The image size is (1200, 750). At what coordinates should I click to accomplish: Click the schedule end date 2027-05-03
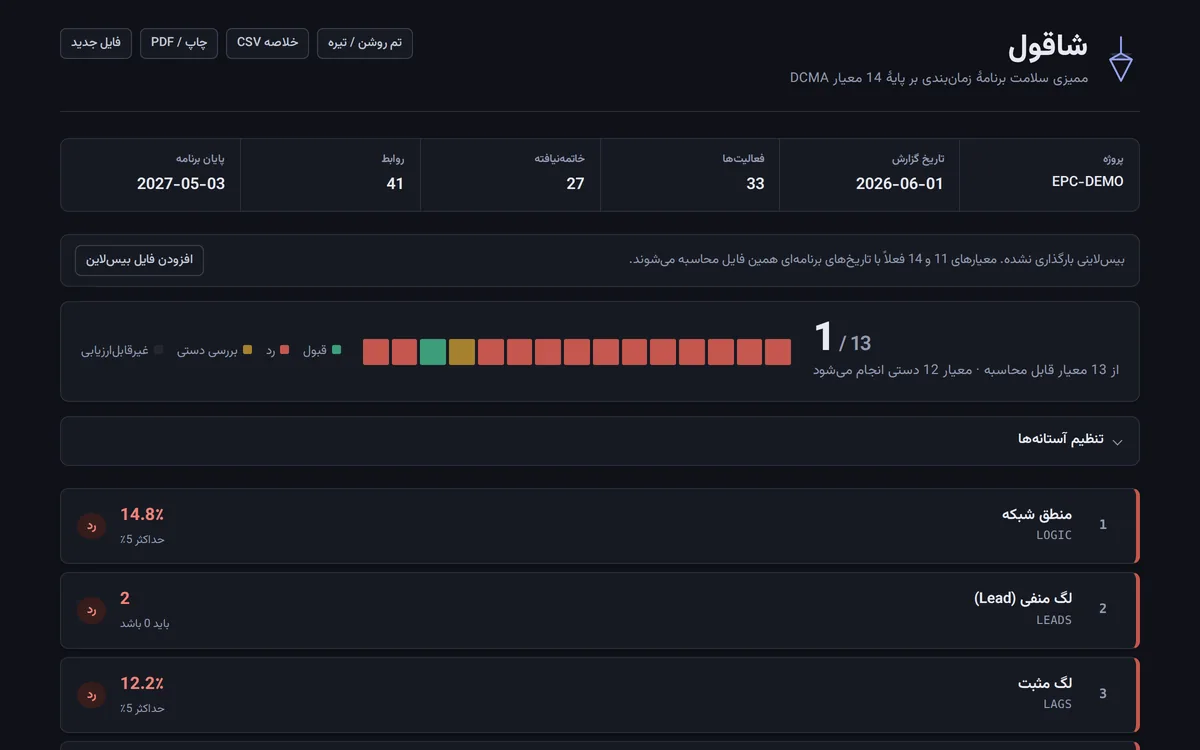click(x=181, y=184)
